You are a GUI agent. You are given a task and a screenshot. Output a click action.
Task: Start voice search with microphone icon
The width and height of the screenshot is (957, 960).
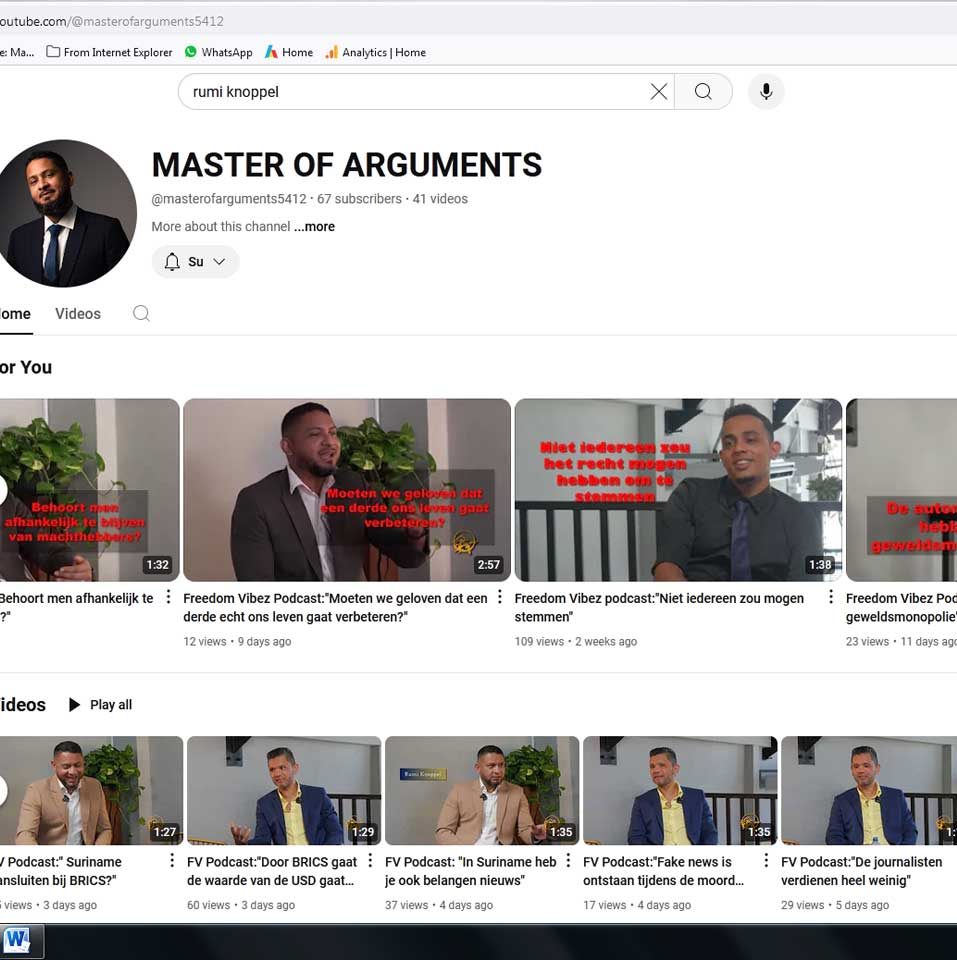pyautogui.click(x=765, y=92)
